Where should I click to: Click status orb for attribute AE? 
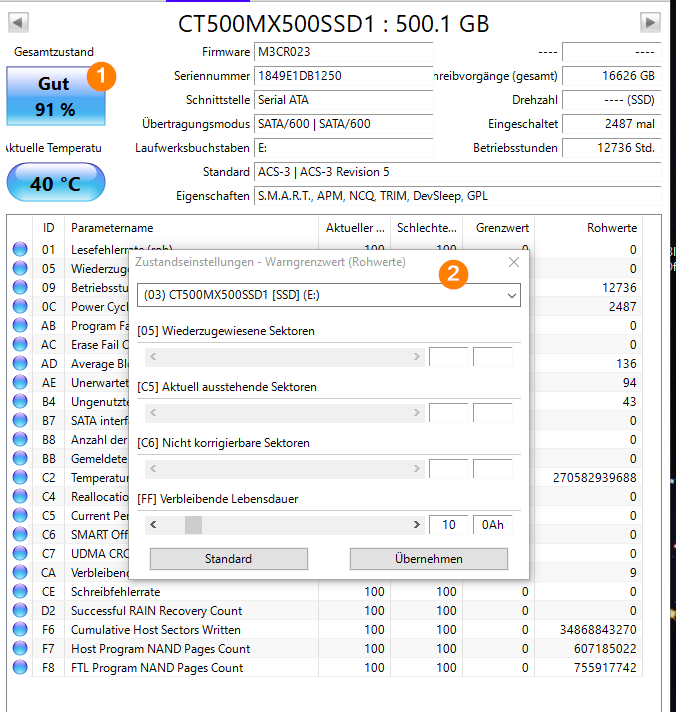(x=20, y=382)
